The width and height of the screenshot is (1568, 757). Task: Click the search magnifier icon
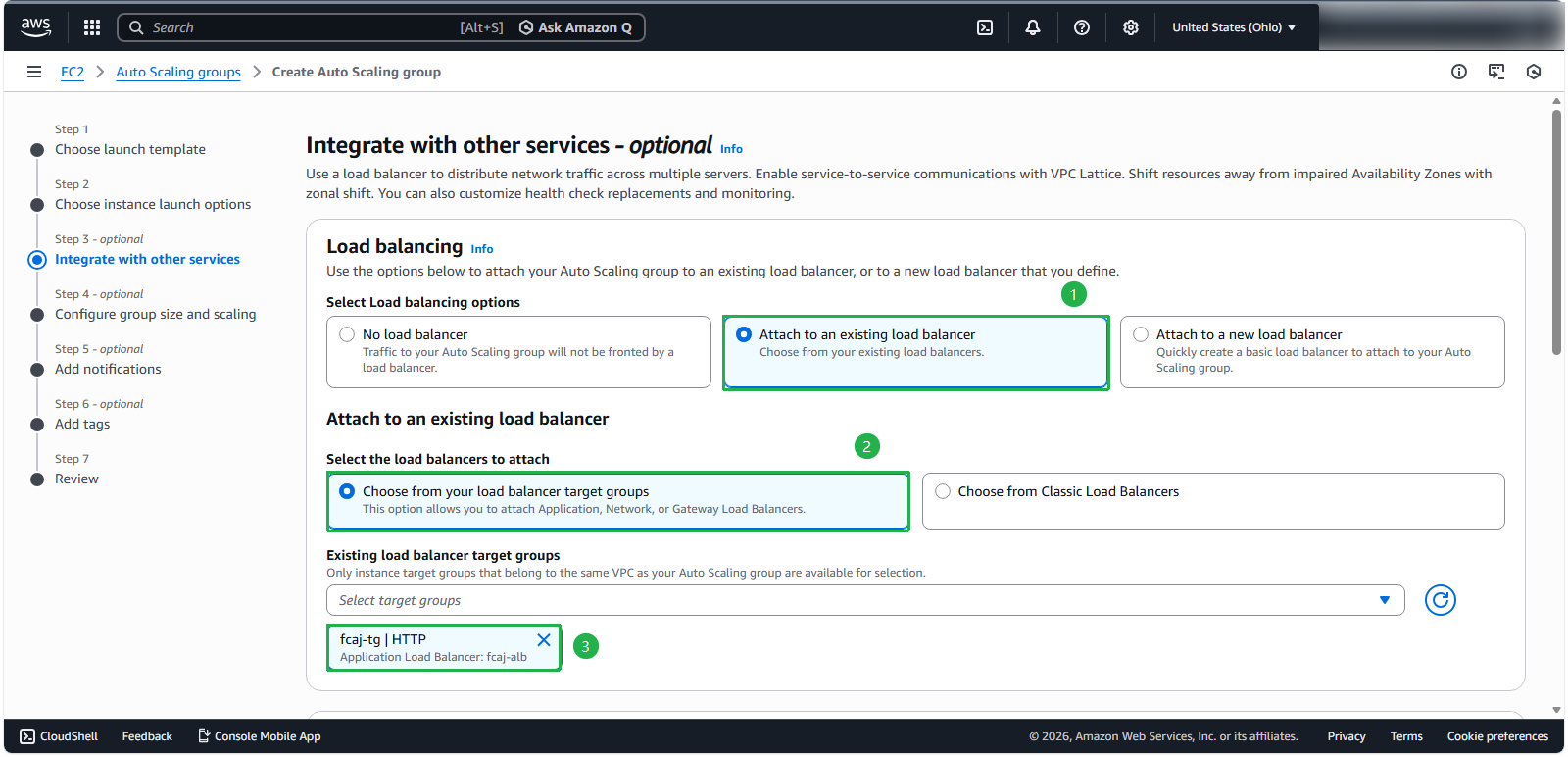coord(136,27)
